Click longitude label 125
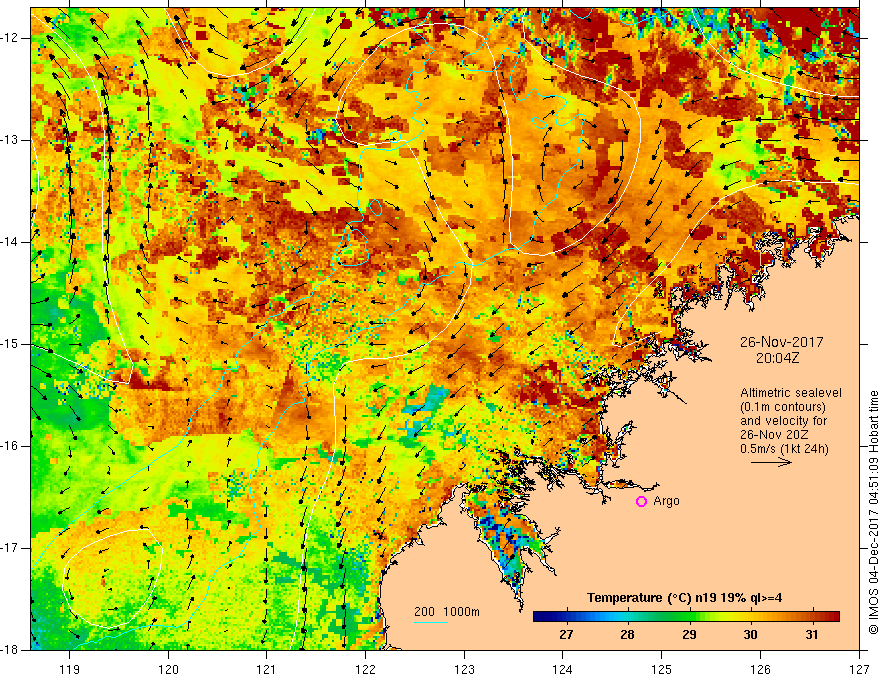Image resolution: width=880 pixels, height=680 pixels. (662, 669)
